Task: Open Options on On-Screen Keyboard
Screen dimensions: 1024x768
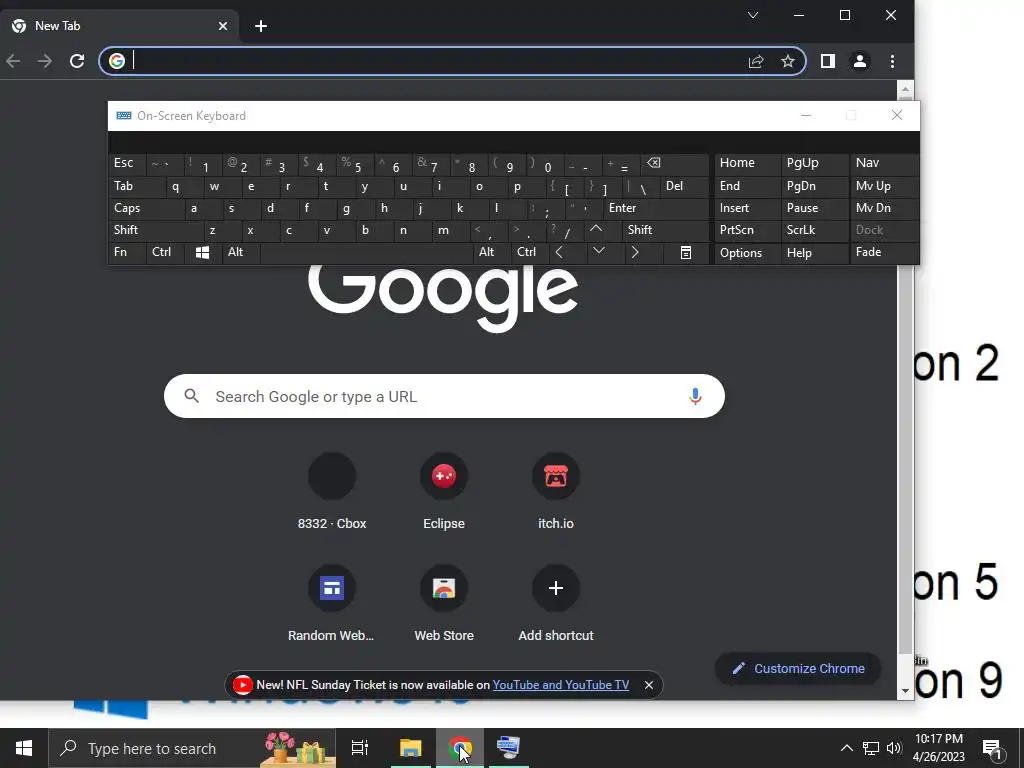Action: coord(748,253)
